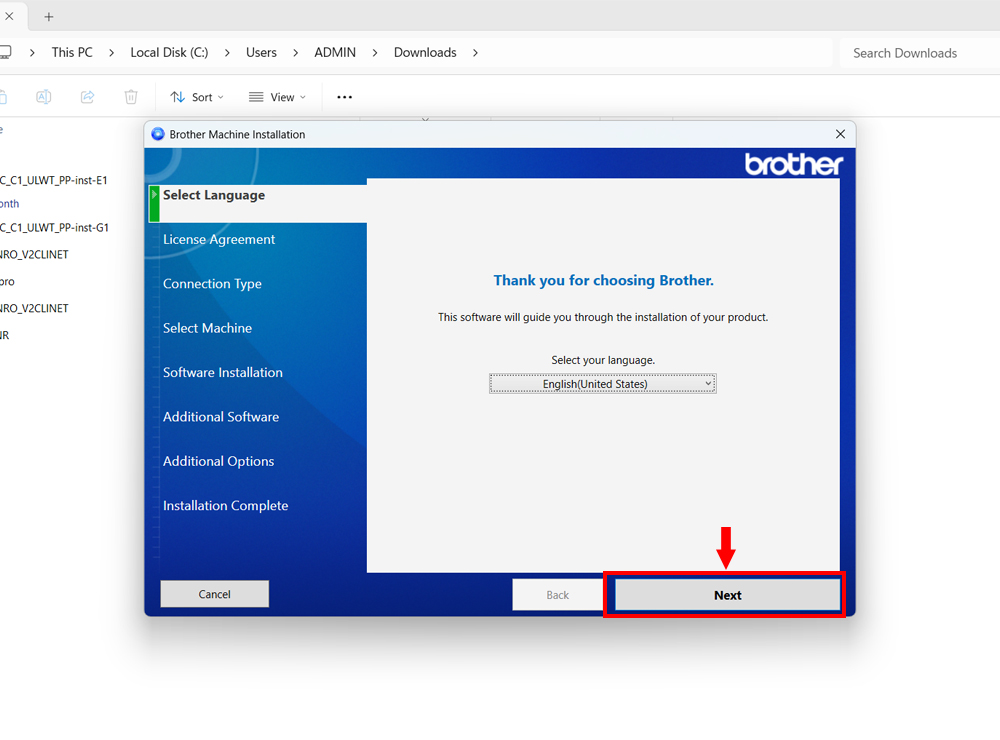Select the Installation Complete step
1000x740 pixels.
click(x=225, y=505)
